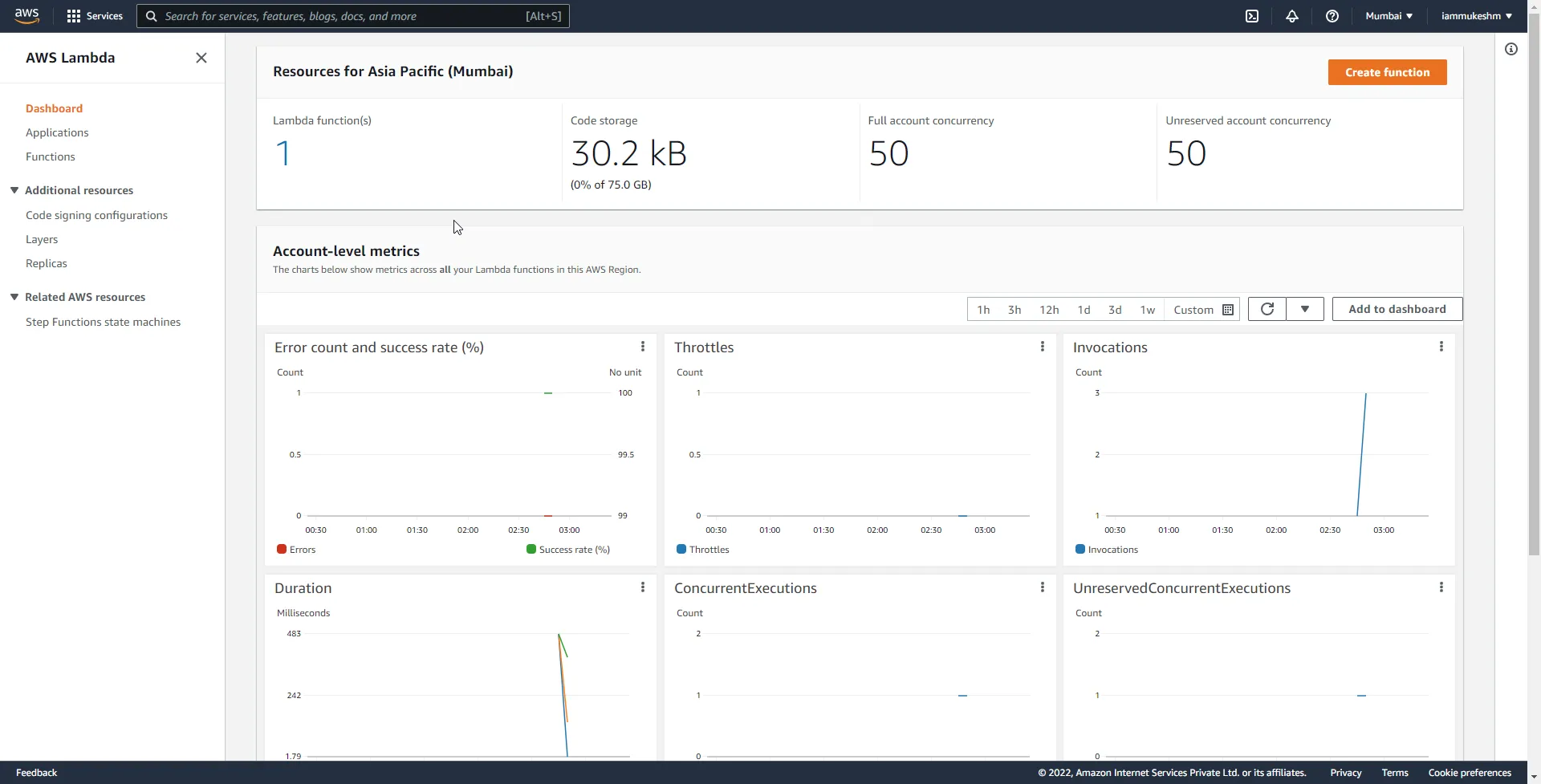The image size is (1541, 784).
Task: Open the Functions page from sidebar
Action: coord(51,156)
